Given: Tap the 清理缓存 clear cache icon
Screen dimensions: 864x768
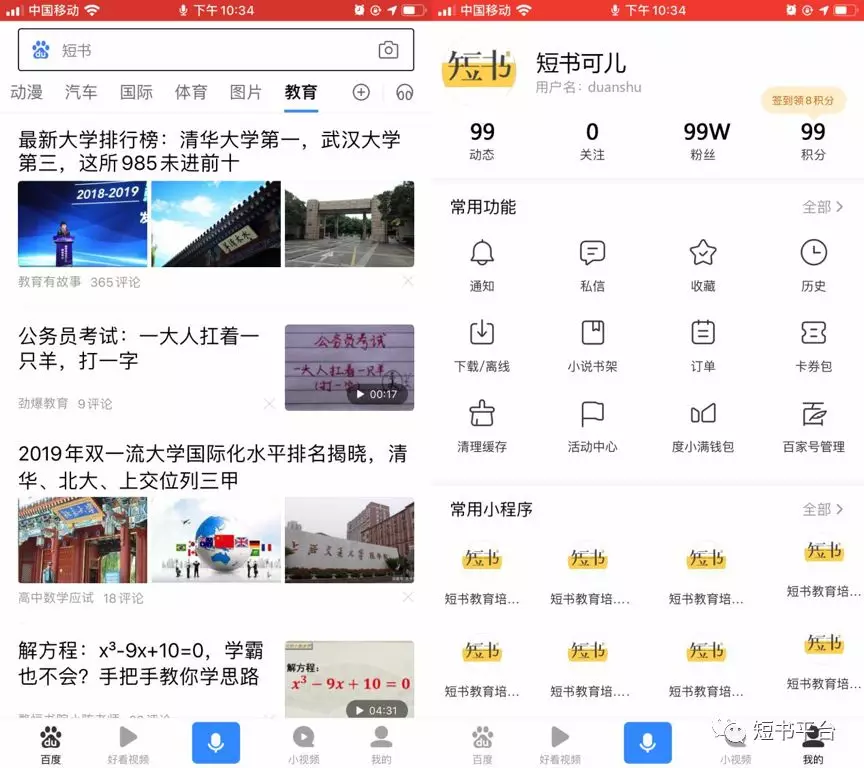Looking at the screenshot, I should [x=482, y=413].
